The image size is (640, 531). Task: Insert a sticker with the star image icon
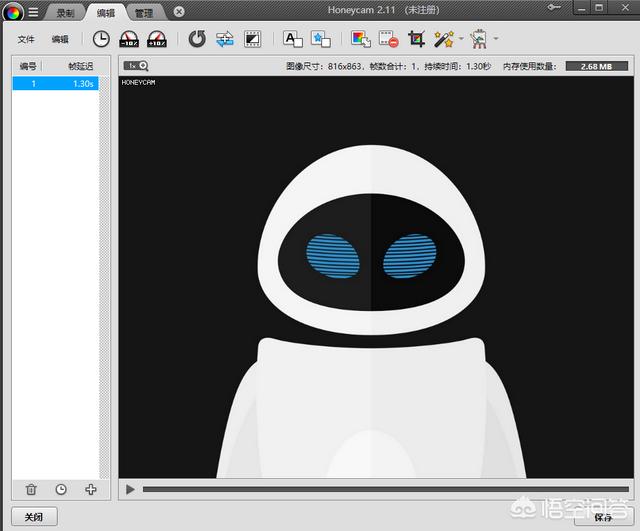[320, 39]
